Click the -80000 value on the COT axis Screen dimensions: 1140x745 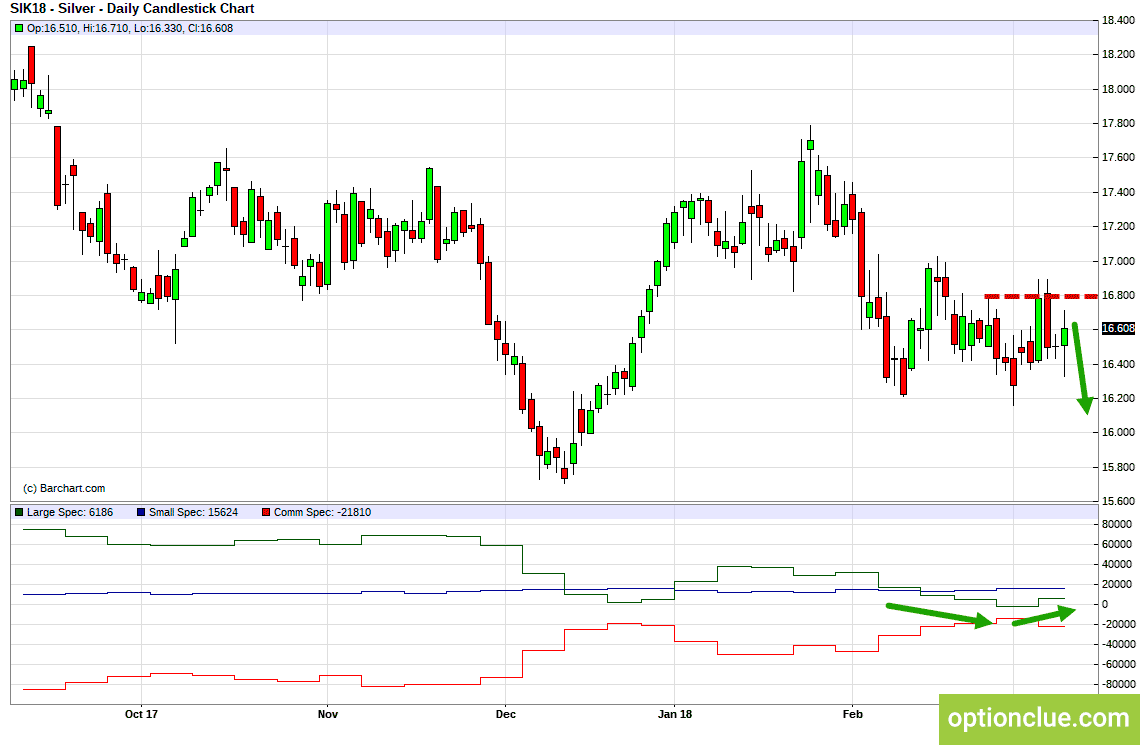(x=1117, y=685)
